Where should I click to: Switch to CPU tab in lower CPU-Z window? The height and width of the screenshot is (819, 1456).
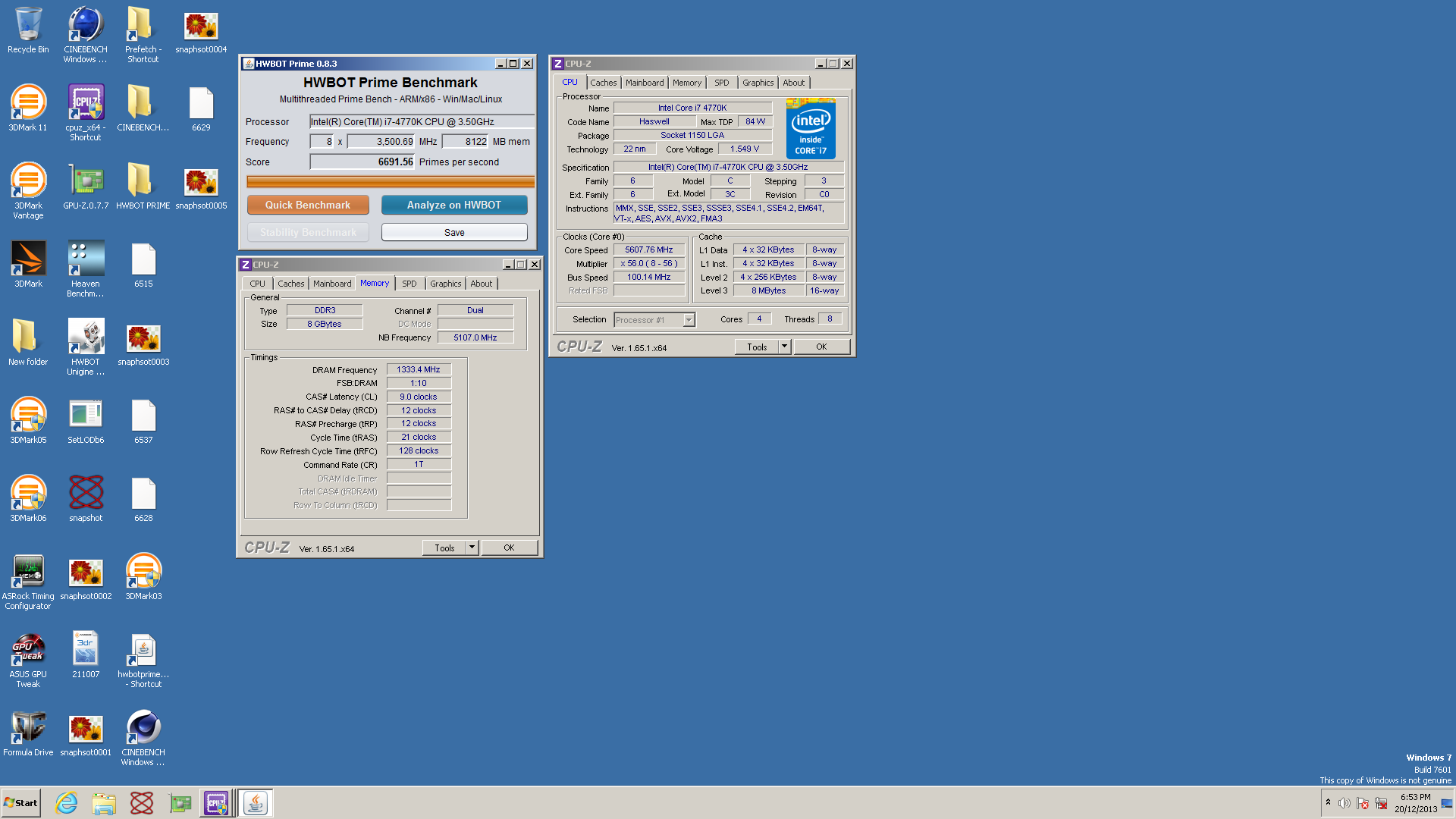point(258,284)
